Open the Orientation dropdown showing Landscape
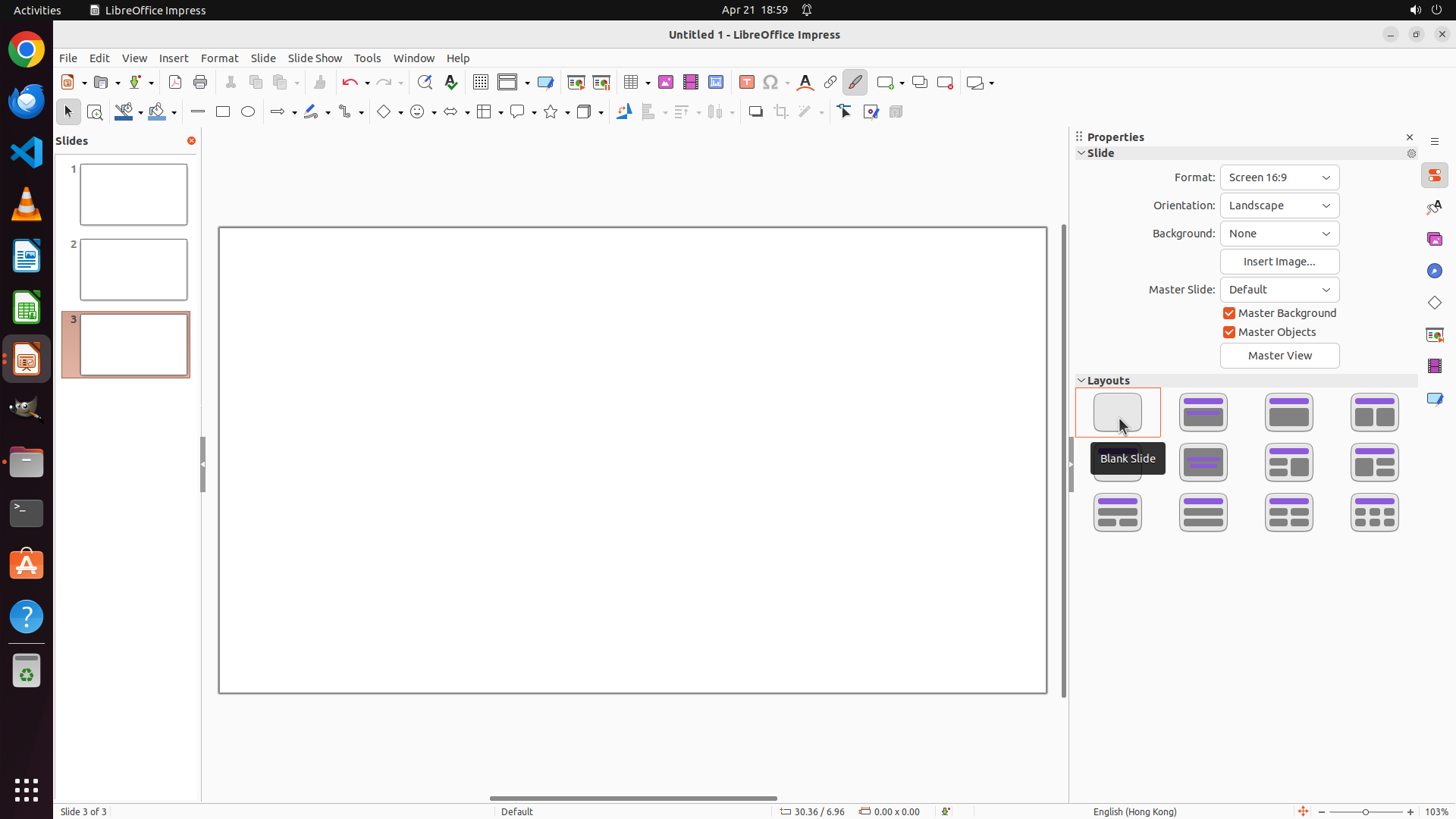 tap(1279, 206)
